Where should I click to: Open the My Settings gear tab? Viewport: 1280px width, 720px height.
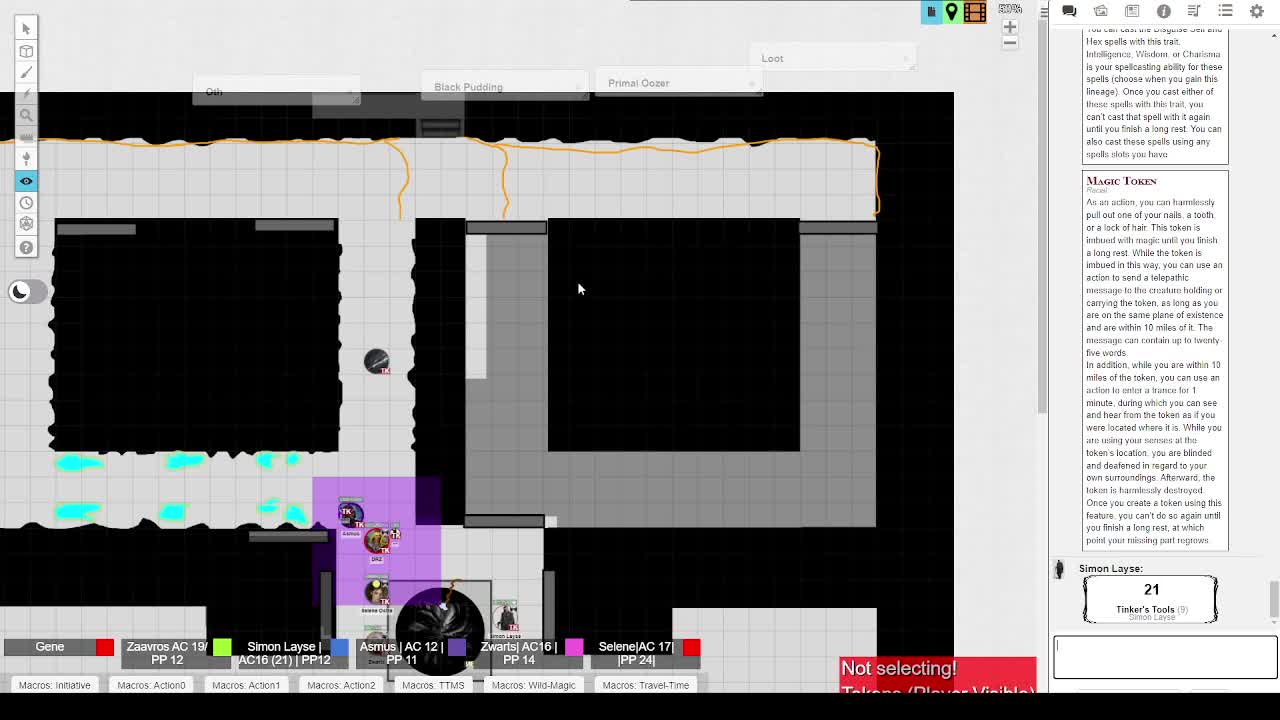[1257, 11]
